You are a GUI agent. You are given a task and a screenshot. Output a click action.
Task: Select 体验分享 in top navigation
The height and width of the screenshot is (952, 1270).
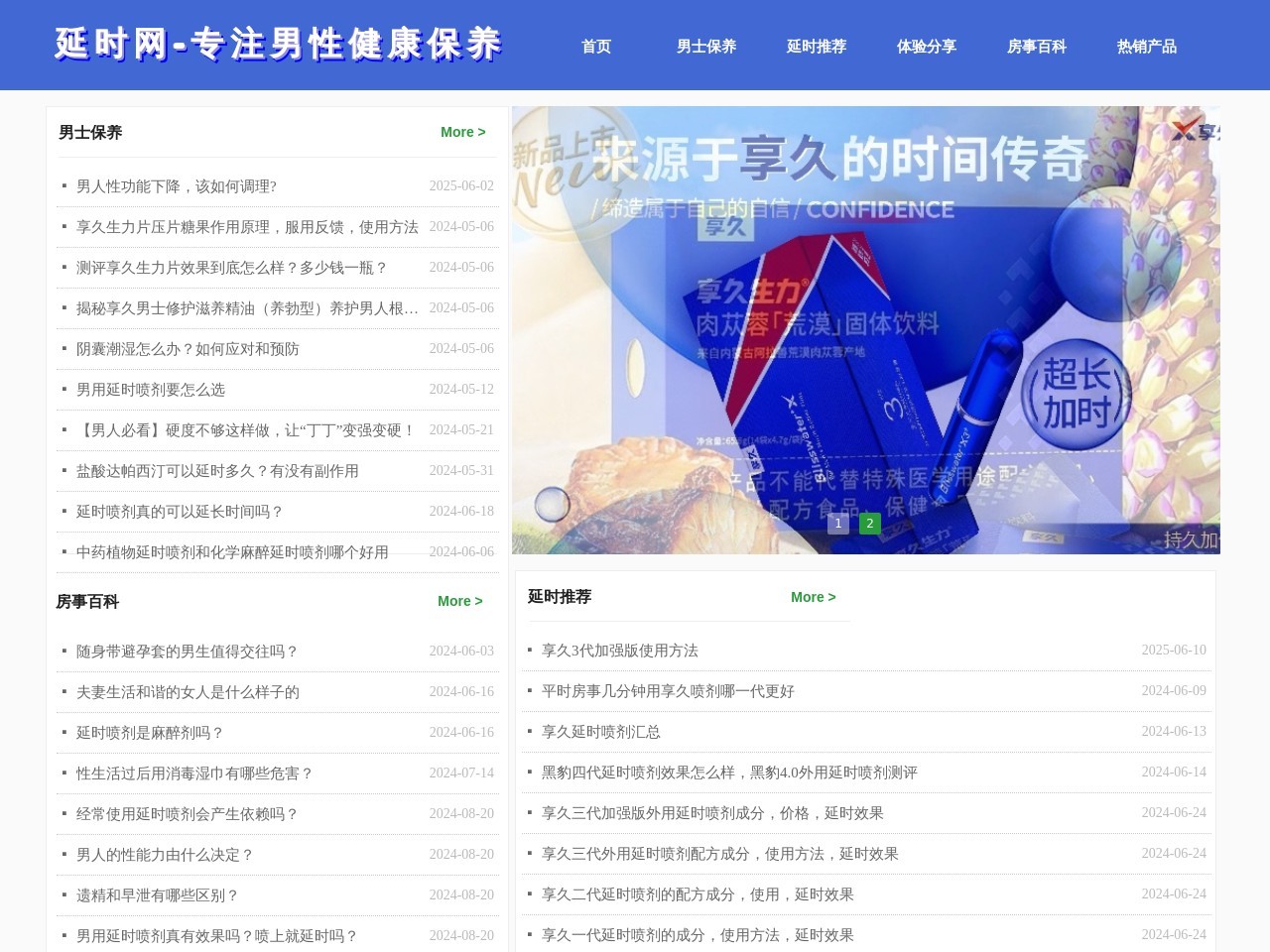tap(926, 47)
